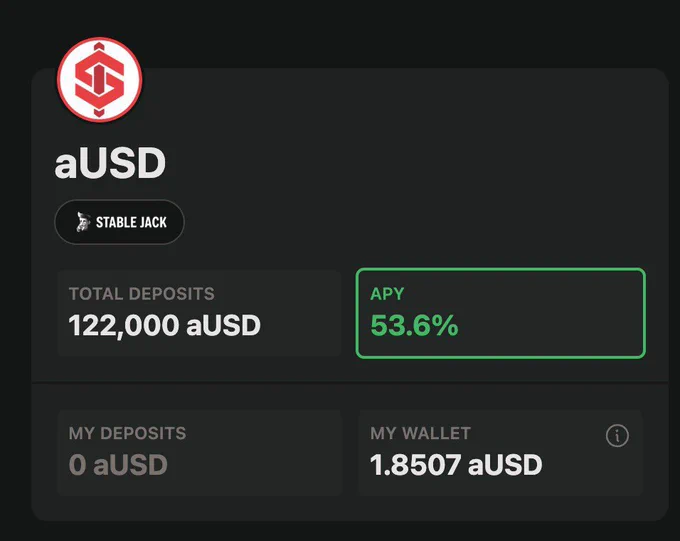Click the aUSD vault title
Screen dimensions: 680x541
(110, 163)
